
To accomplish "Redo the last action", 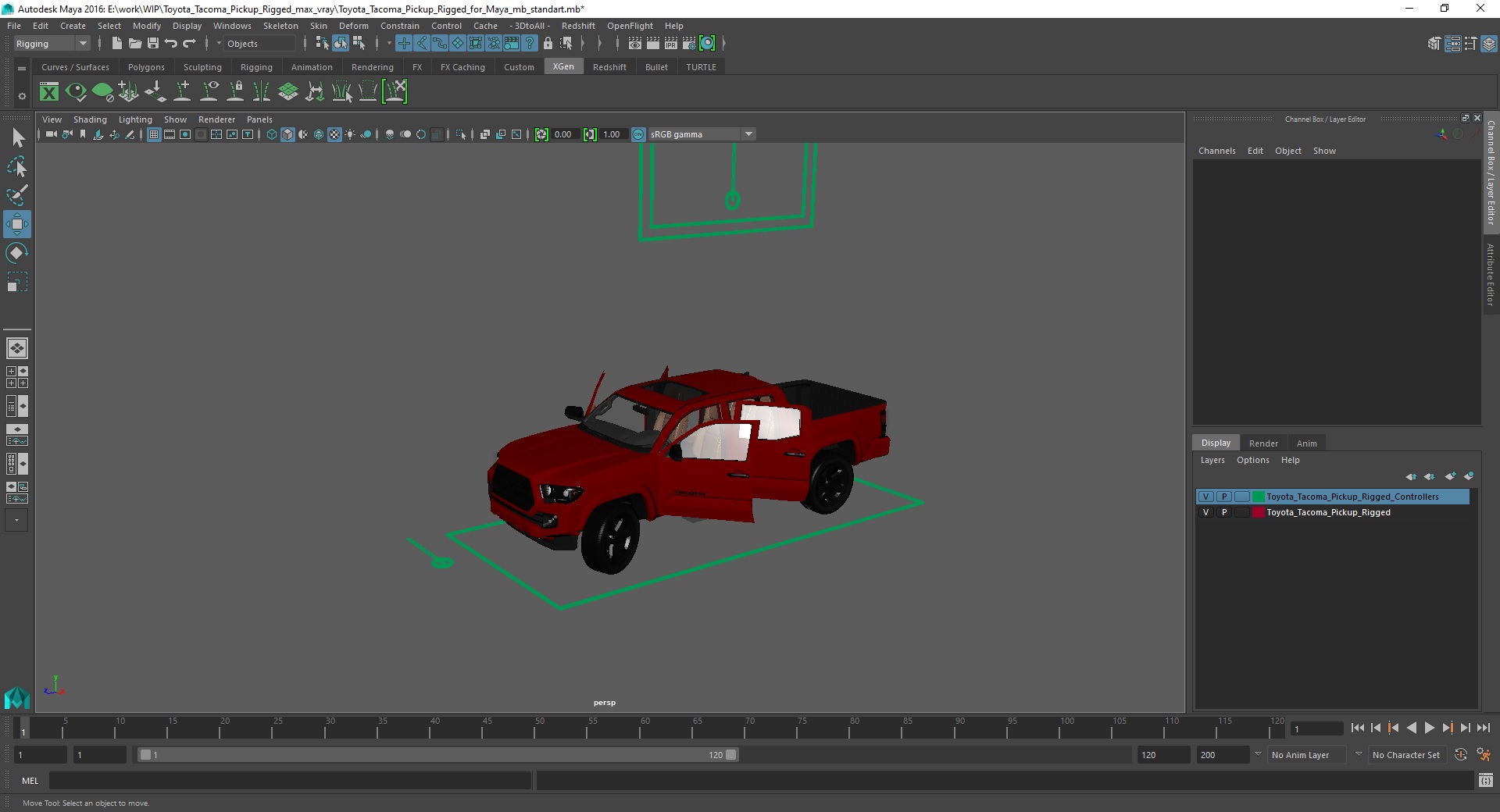I will click(189, 44).
